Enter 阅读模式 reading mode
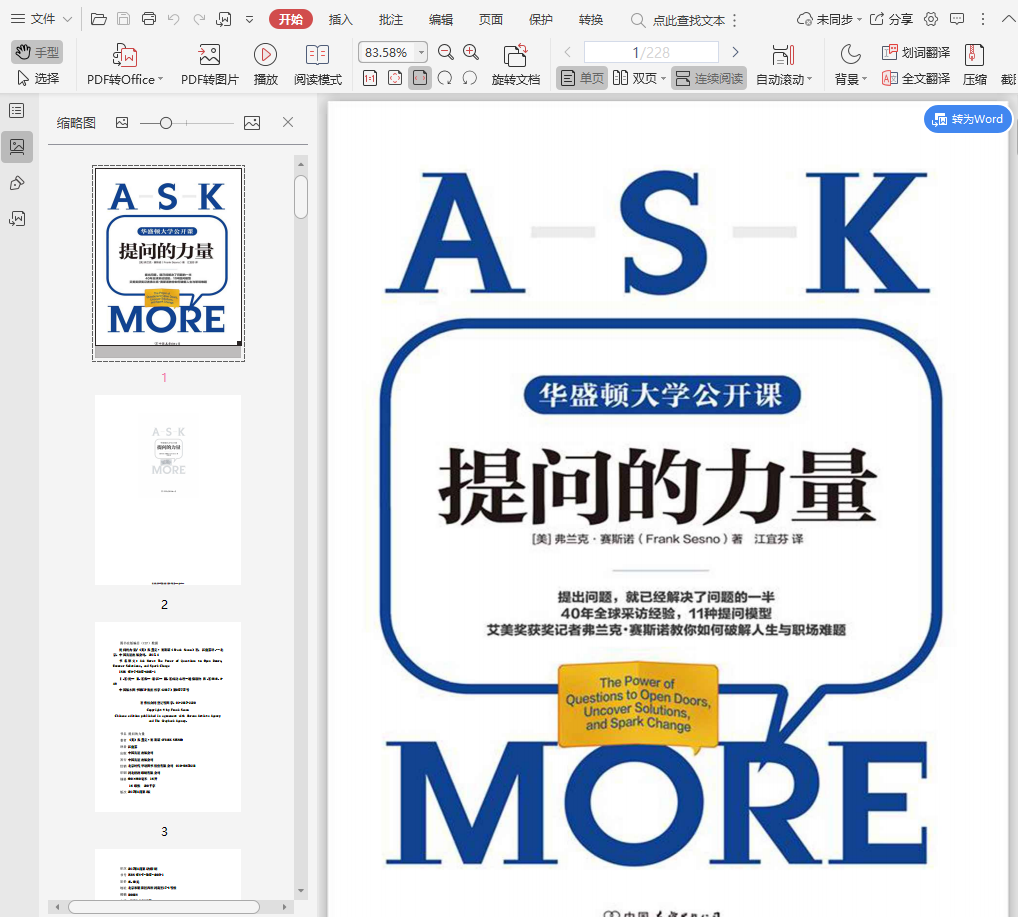 (x=317, y=64)
